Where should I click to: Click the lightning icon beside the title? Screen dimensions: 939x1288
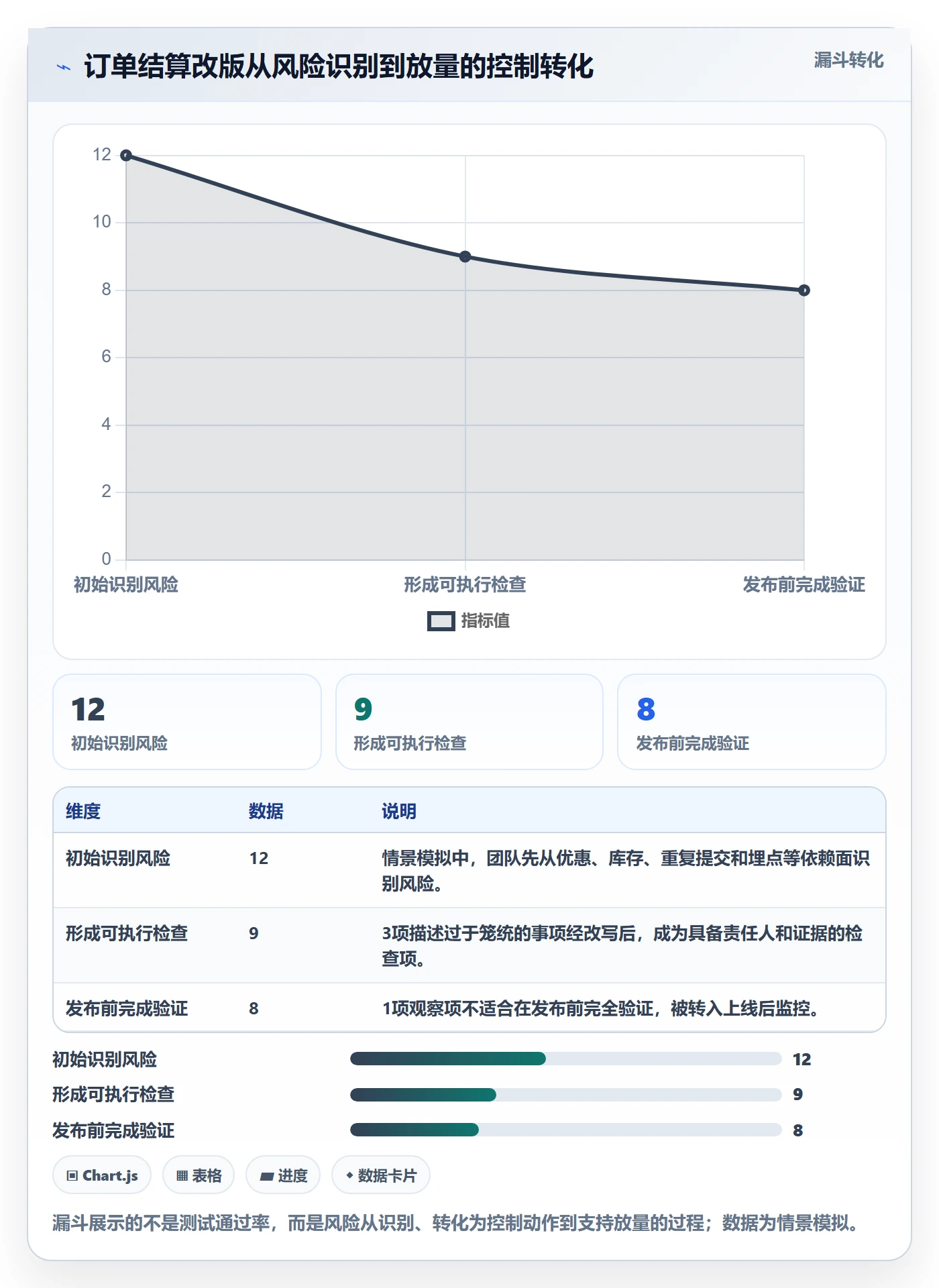coord(64,67)
